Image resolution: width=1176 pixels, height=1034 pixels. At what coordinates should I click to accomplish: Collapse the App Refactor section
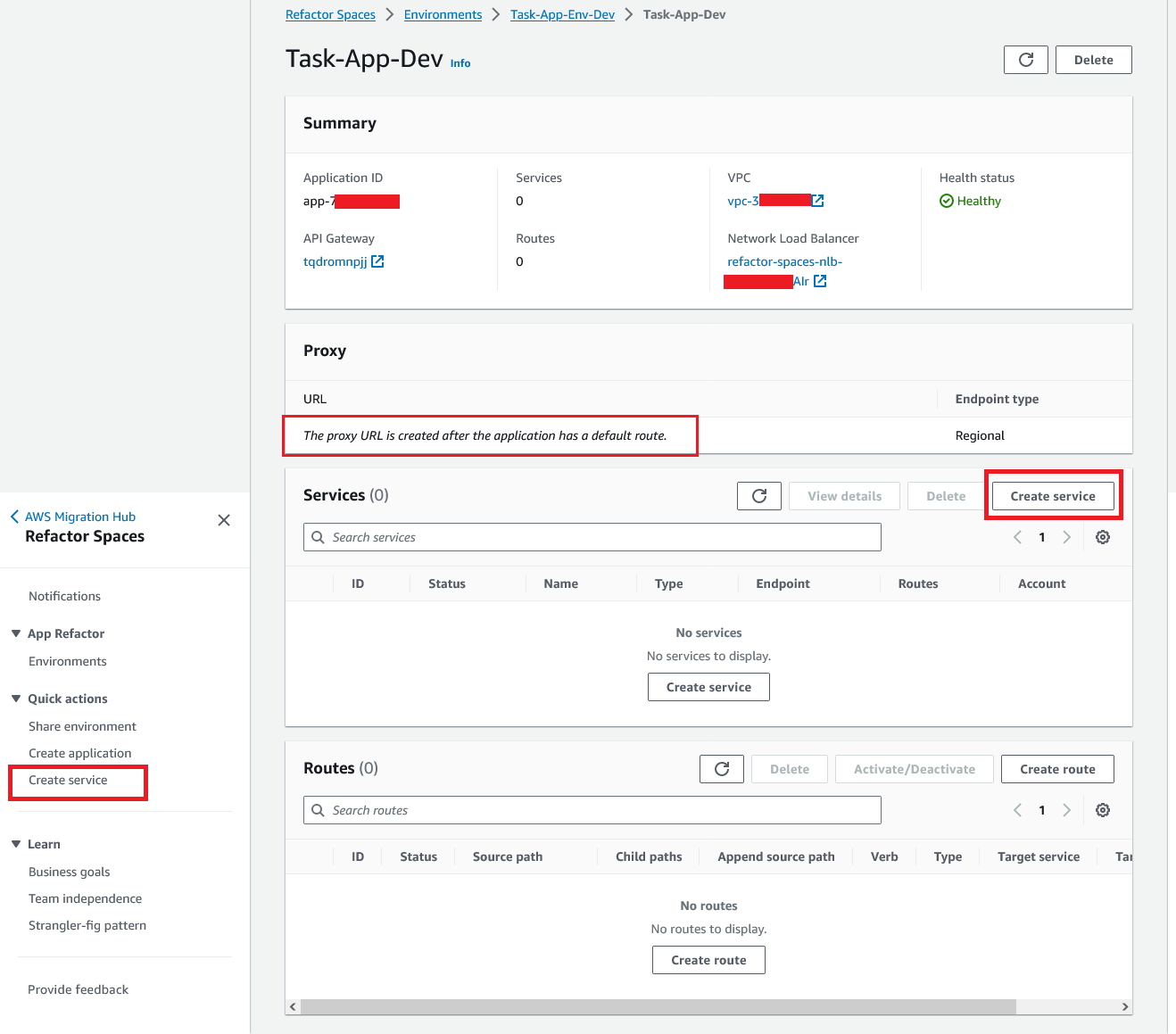point(16,633)
